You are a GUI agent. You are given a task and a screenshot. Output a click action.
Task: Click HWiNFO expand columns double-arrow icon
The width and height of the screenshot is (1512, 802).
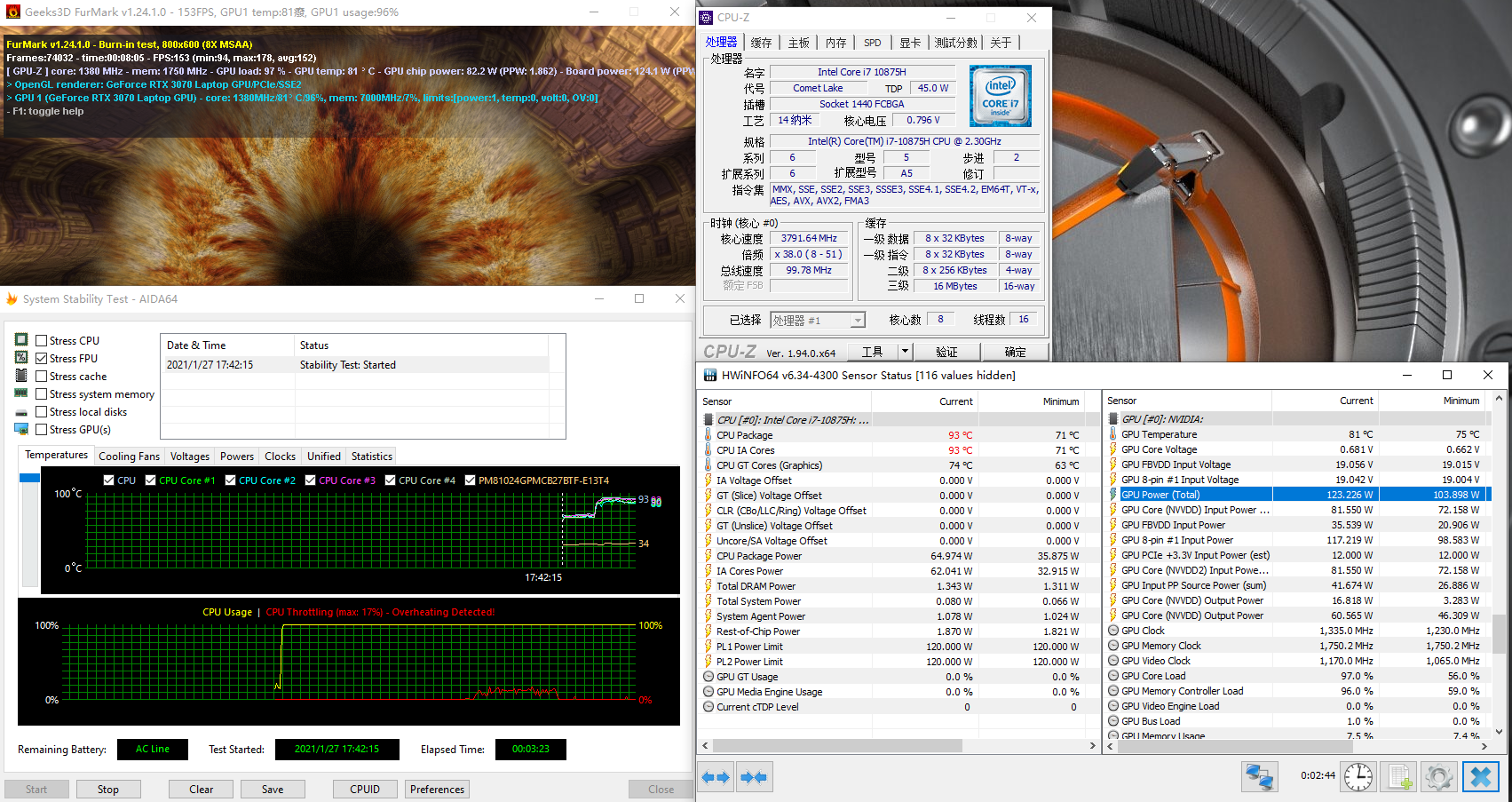[x=716, y=777]
